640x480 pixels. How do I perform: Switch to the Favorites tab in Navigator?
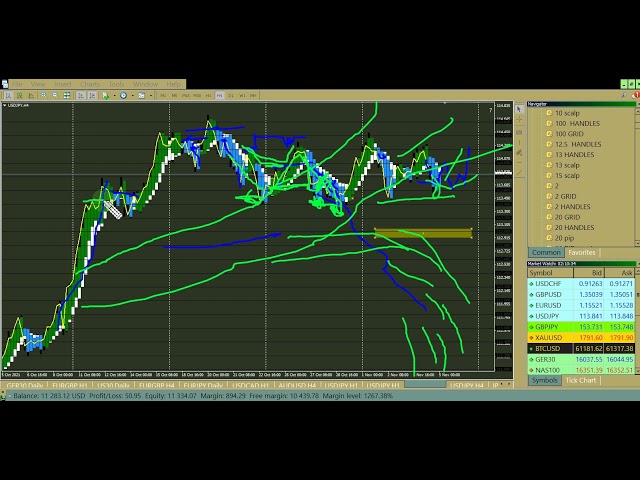(581, 253)
